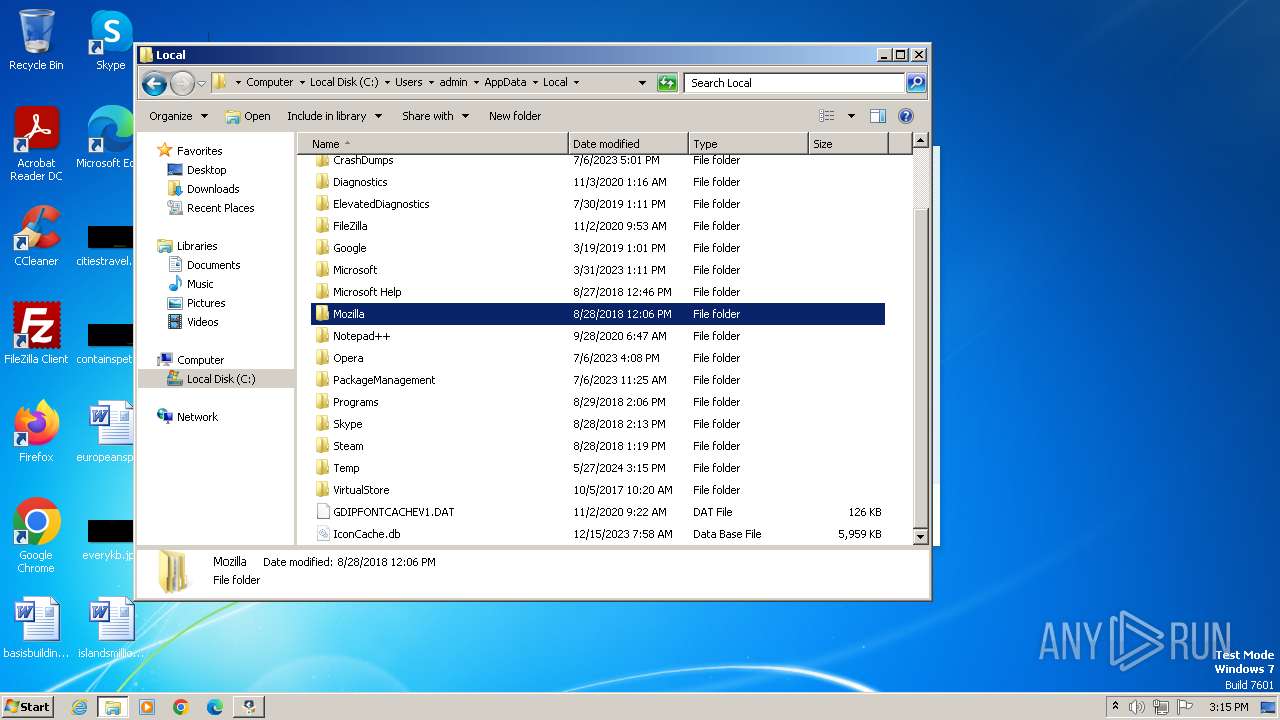Select Libraries in the navigation pane
The height and width of the screenshot is (720, 1280).
coord(197,246)
